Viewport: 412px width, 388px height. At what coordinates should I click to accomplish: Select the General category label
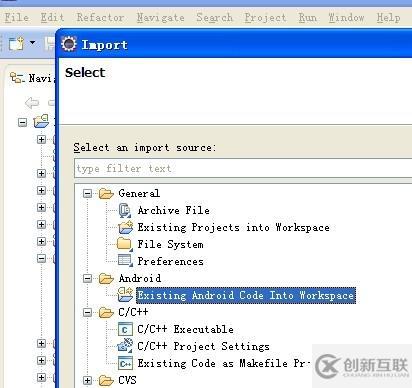tap(139, 193)
